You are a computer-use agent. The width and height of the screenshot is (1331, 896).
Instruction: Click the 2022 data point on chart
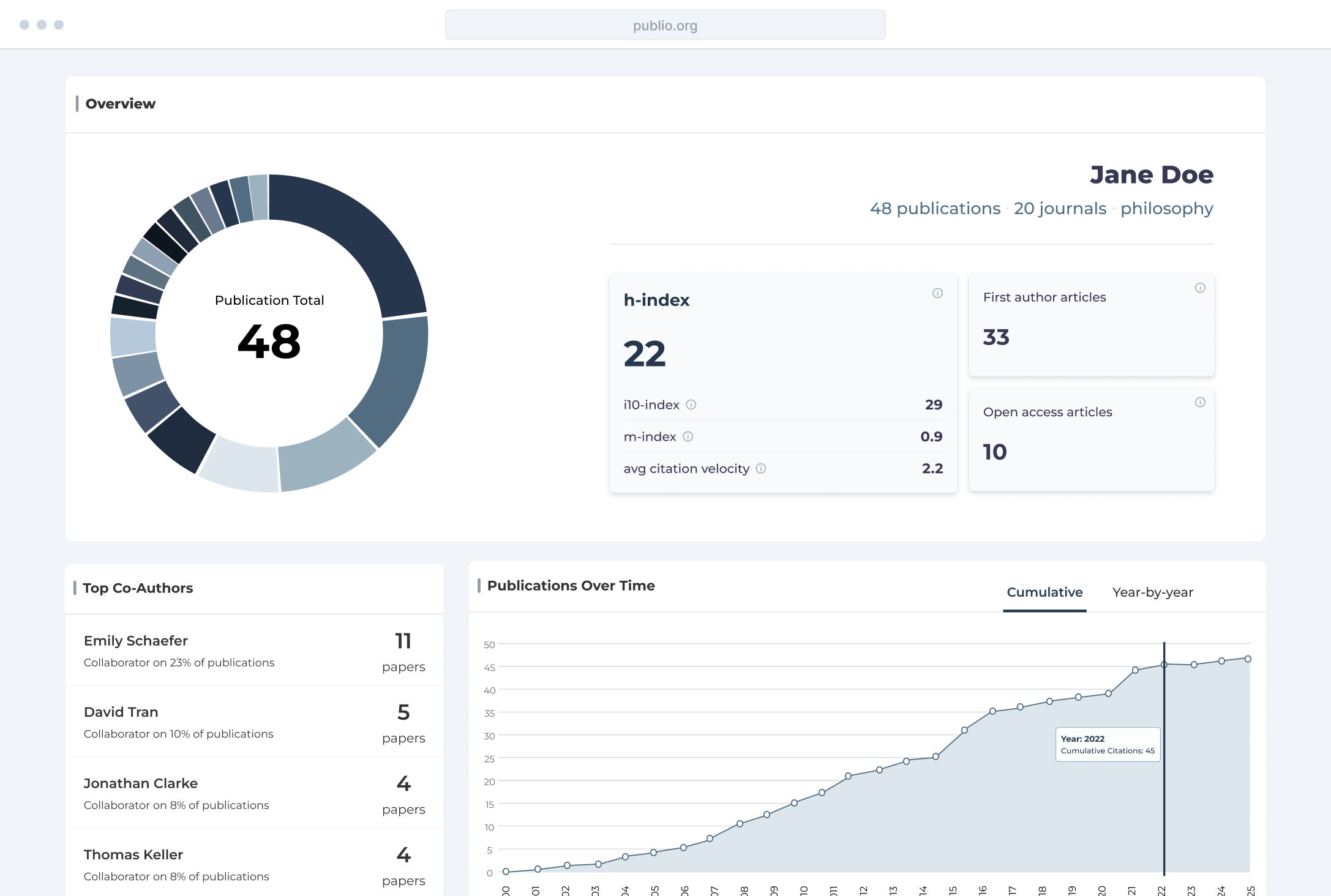pyautogui.click(x=1164, y=665)
